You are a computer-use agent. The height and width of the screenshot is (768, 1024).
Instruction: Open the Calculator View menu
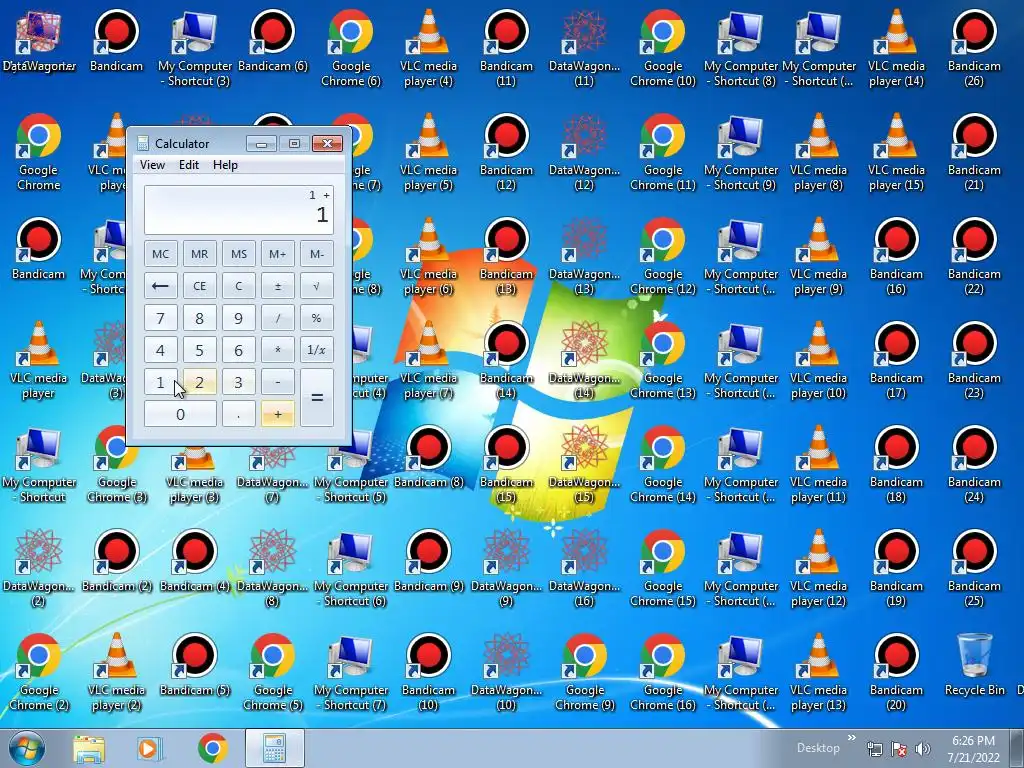(152, 165)
